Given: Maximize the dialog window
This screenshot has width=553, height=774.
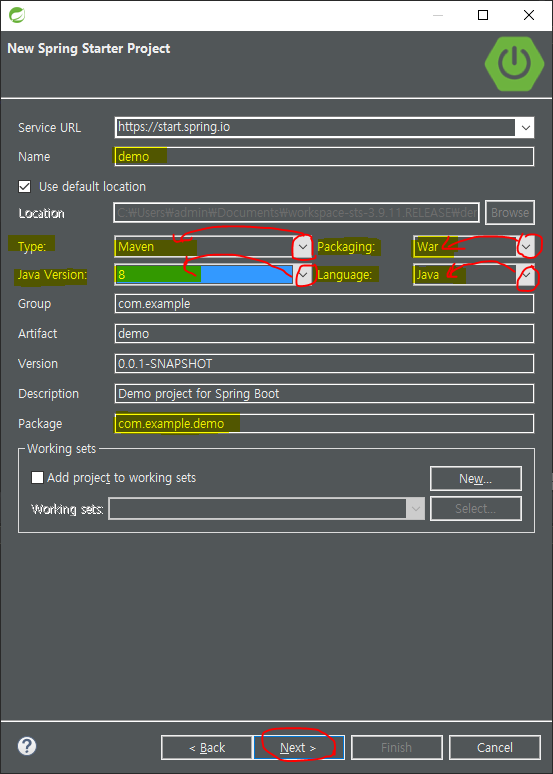Looking at the screenshot, I should (x=483, y=15).
